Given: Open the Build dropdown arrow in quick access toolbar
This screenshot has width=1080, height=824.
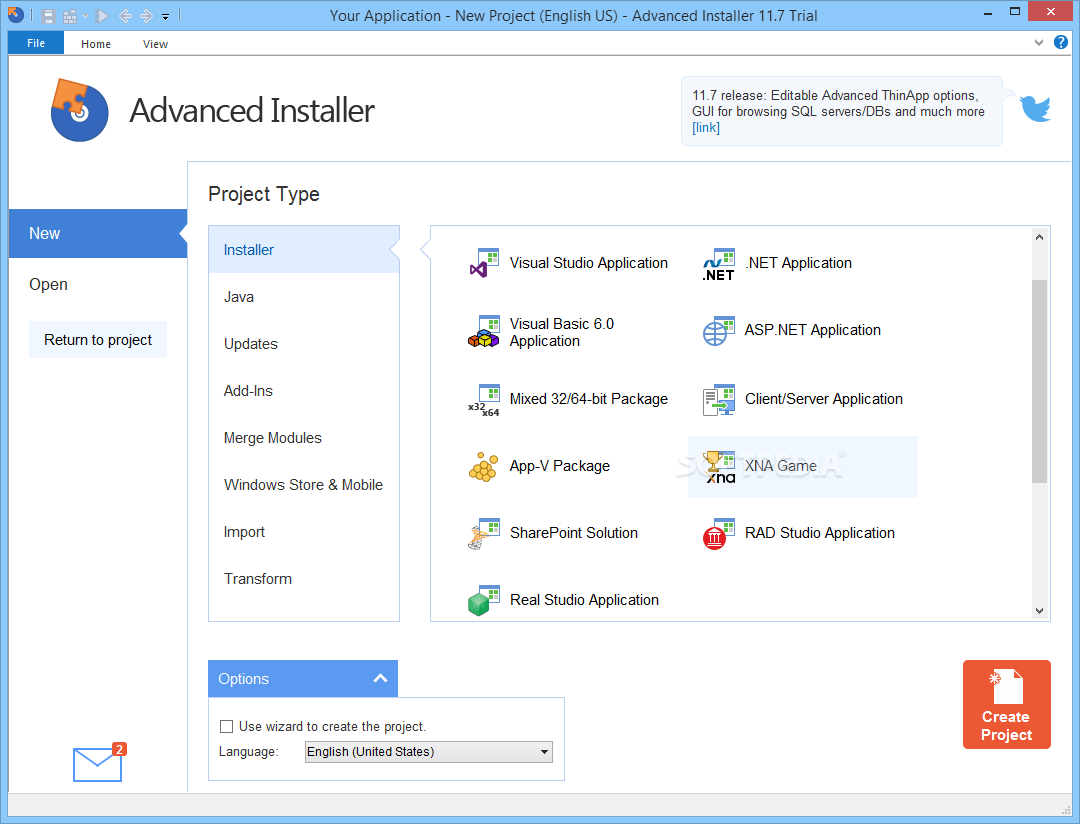Looking at the screenshot, I should [85, 16].
